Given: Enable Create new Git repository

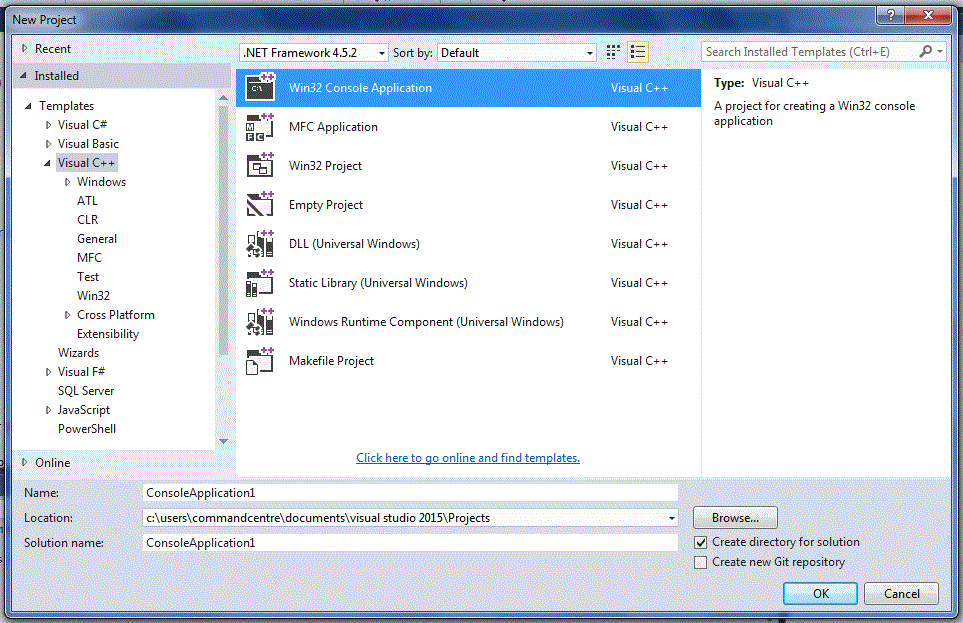Looking at the screenshot, I should tap(700, 562).
